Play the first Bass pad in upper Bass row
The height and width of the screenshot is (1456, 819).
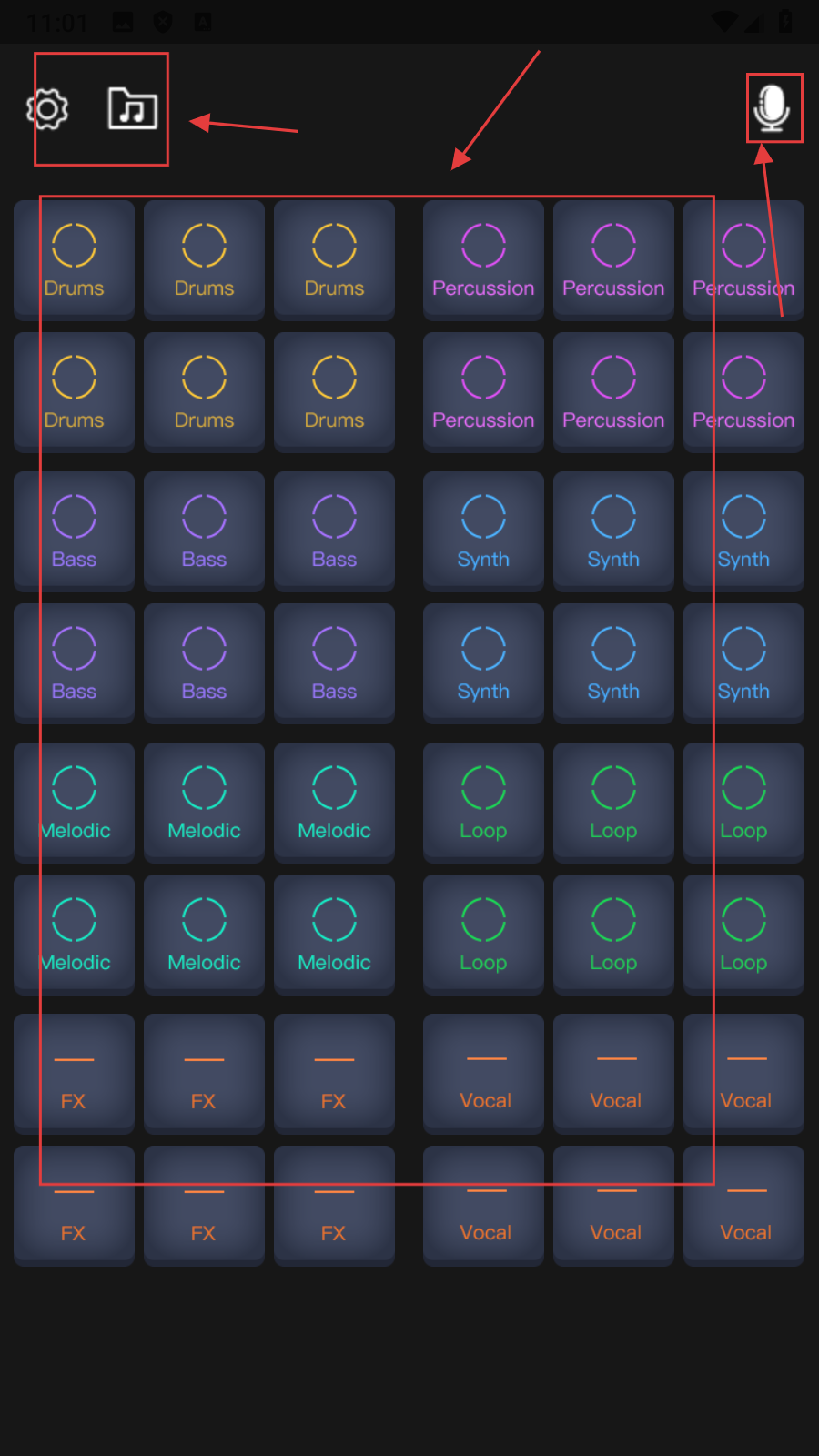click(74, 531)
